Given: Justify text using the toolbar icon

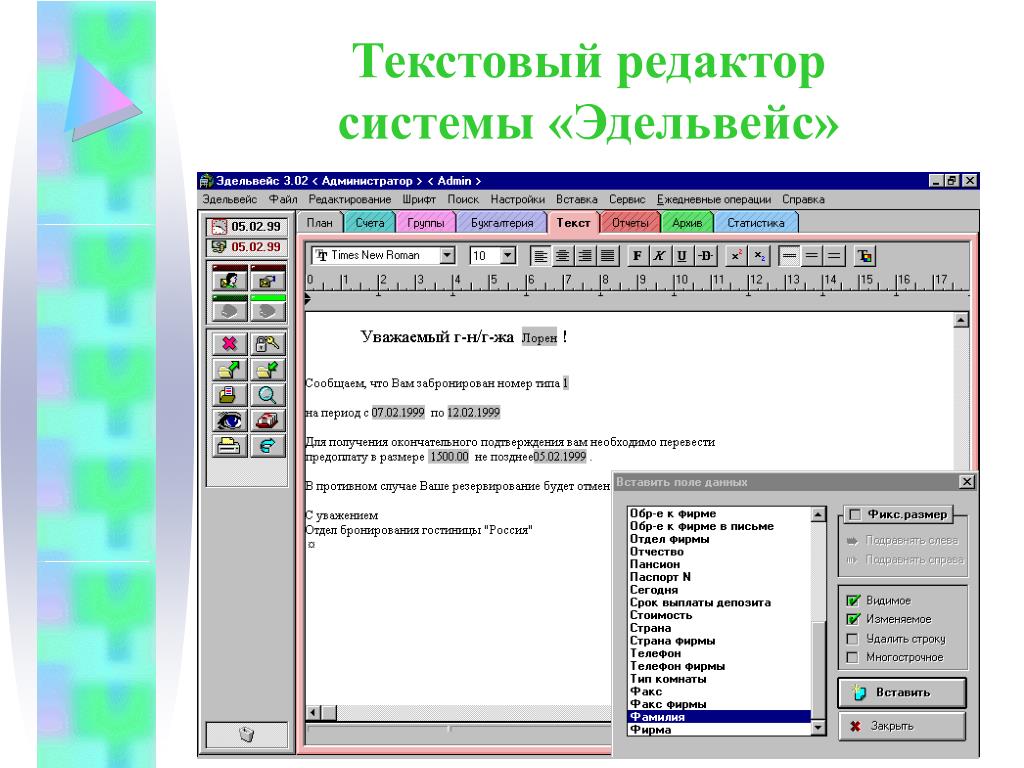Looking at the screenshot, I should 607,256.
